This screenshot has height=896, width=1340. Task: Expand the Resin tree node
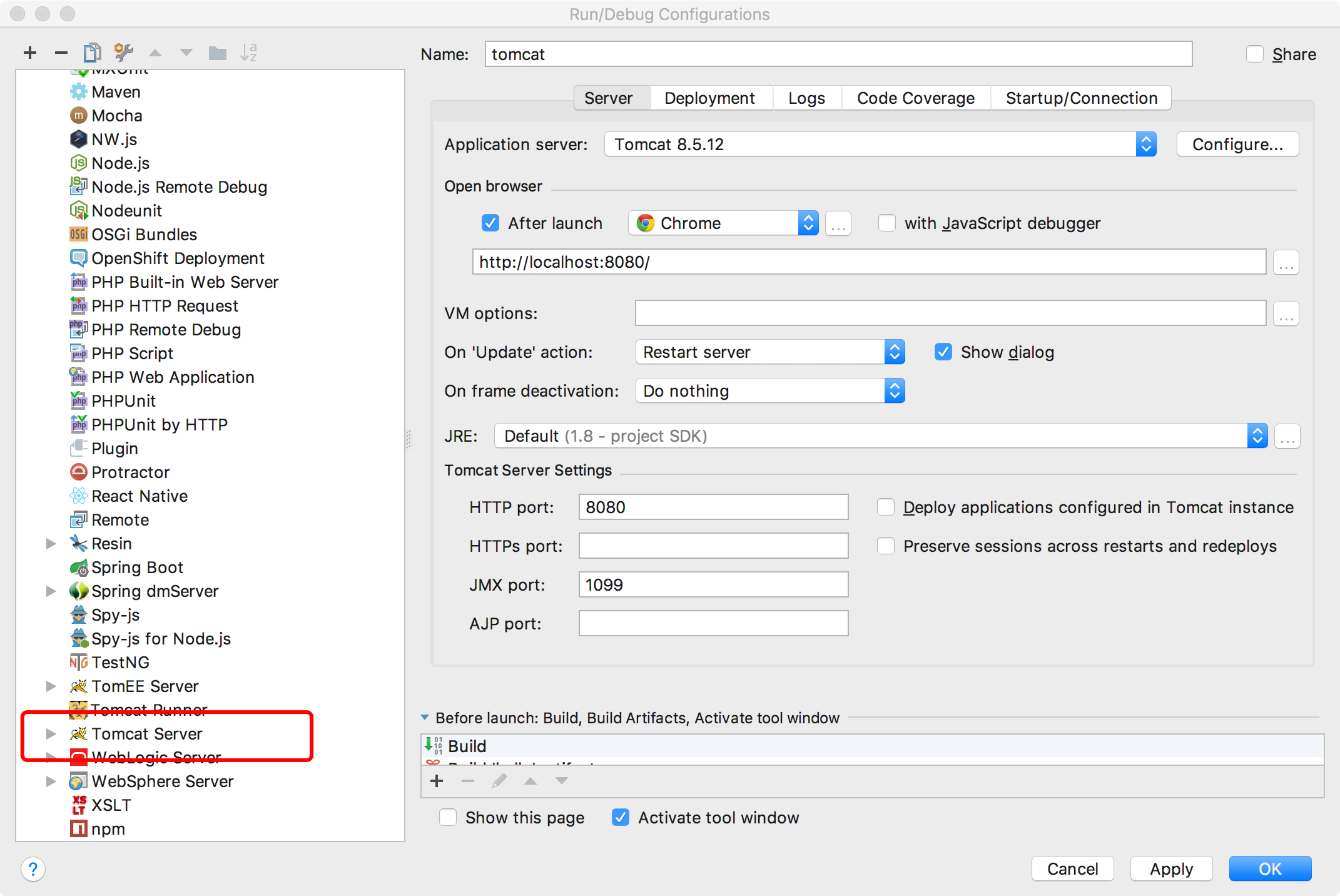(51, 544)
